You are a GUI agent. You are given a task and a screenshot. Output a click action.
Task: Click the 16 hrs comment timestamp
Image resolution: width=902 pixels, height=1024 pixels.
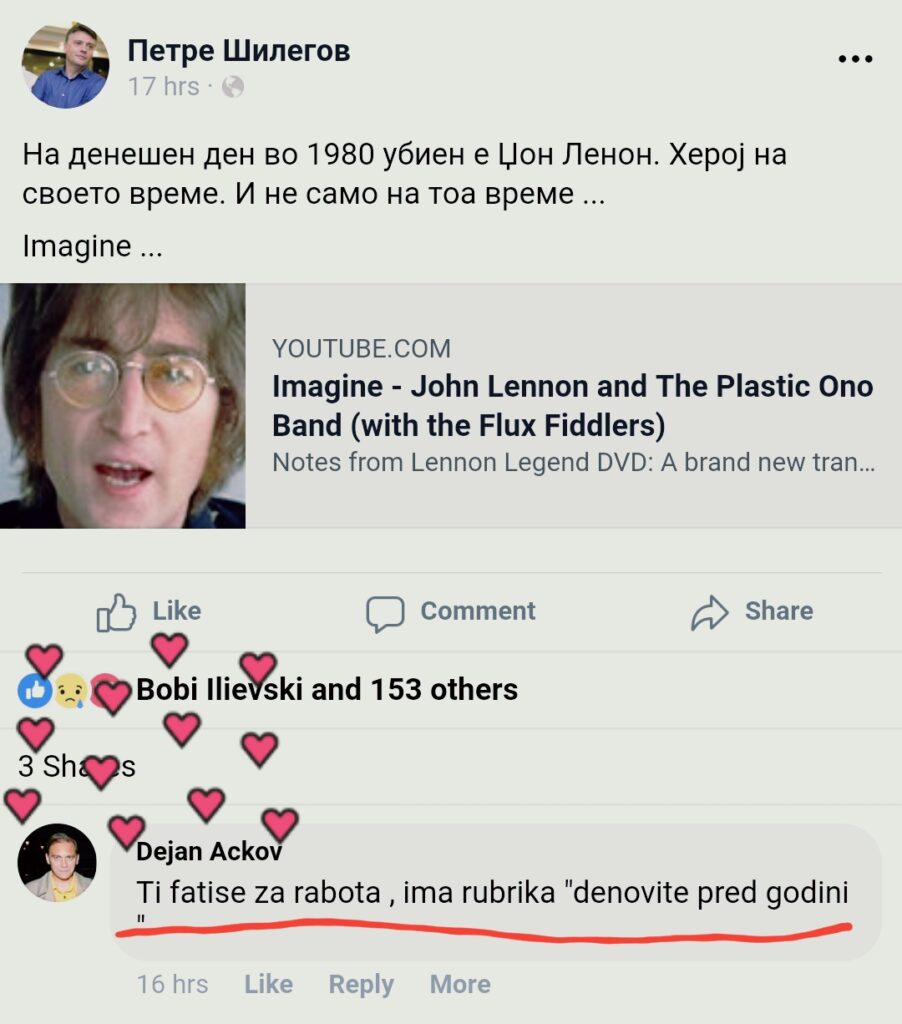(x=172, y=984)
